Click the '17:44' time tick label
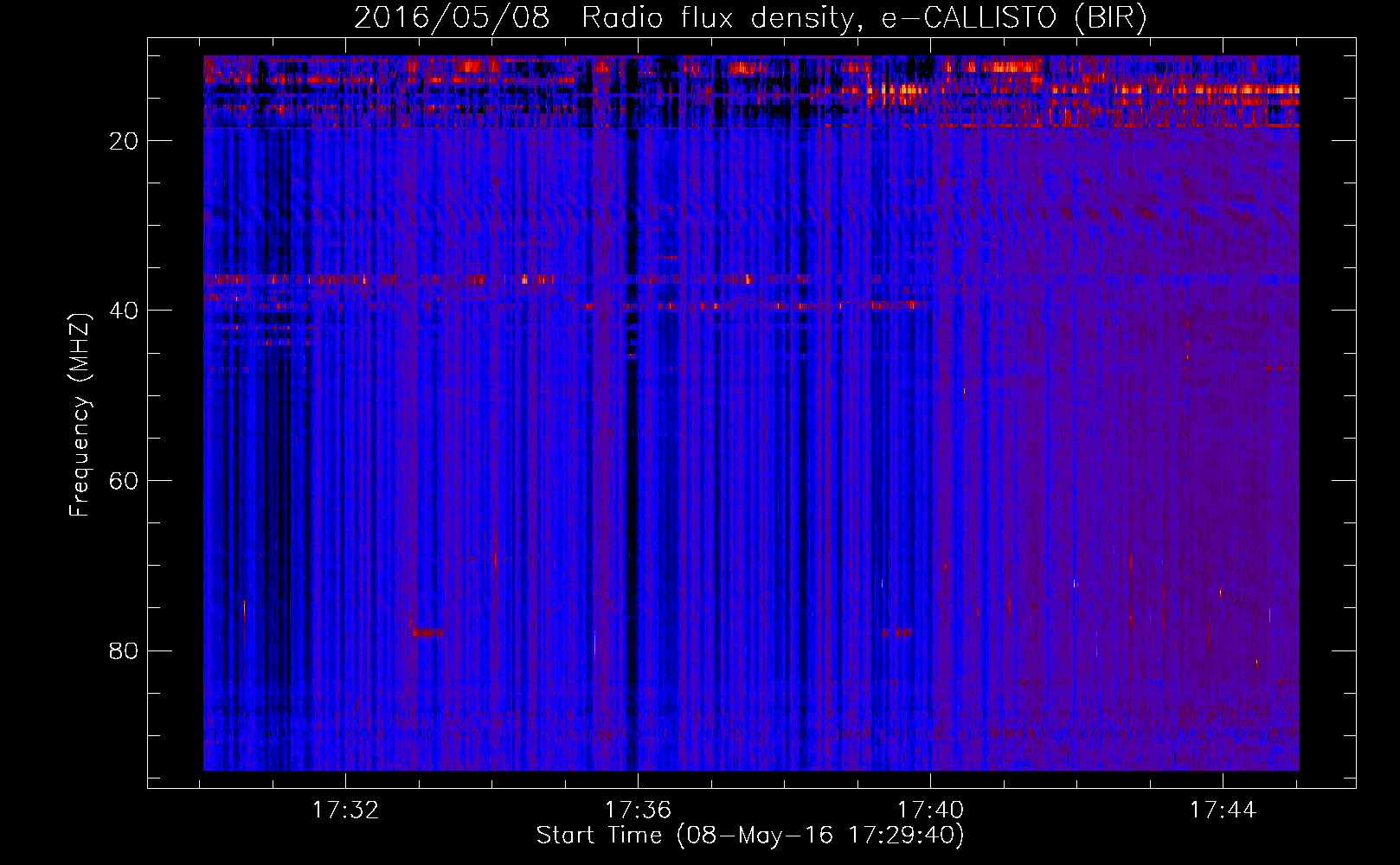Viewport: 1400px width, 865px height. click(x=1223, y=811)
